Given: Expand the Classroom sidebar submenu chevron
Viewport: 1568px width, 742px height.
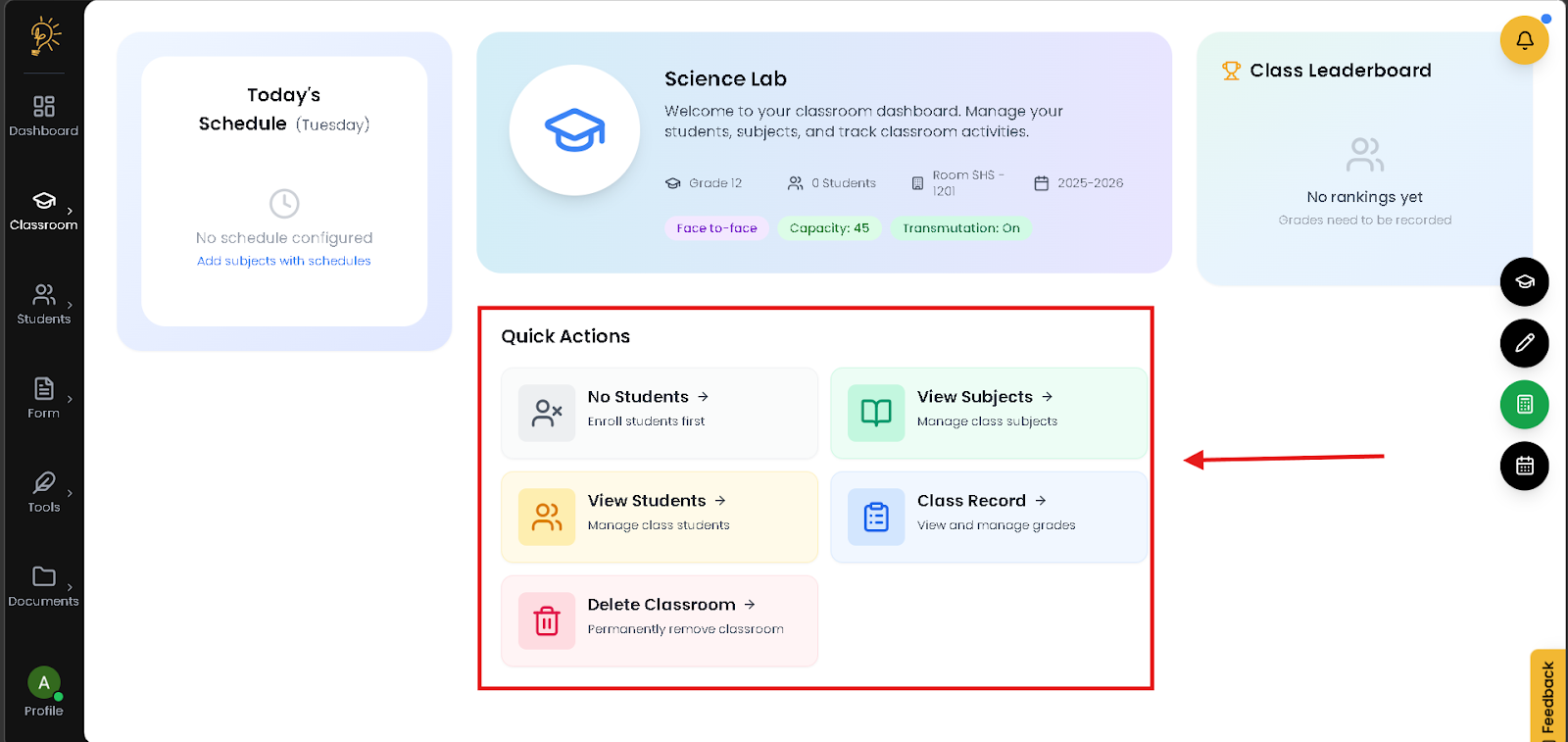Looking at the screenshot, I should (x=70, y=211).
